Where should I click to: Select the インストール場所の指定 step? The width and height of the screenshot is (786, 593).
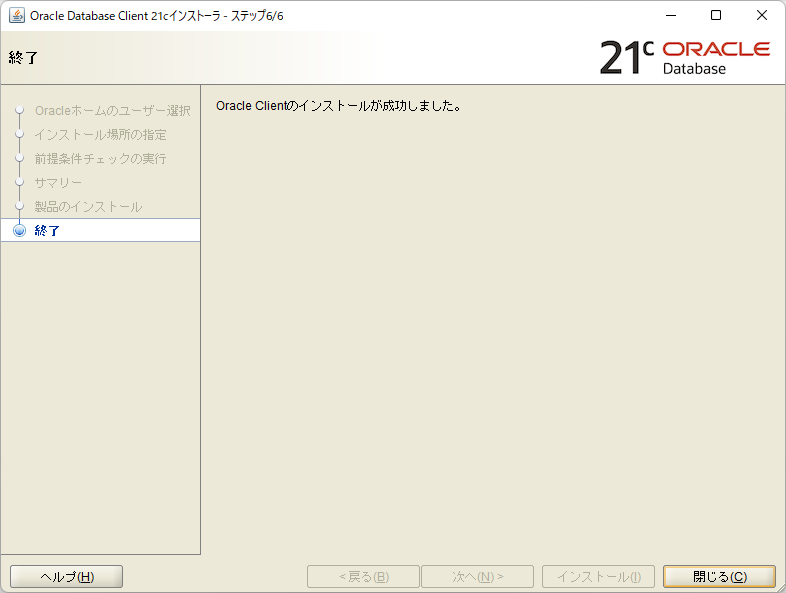tap(100, 134)
